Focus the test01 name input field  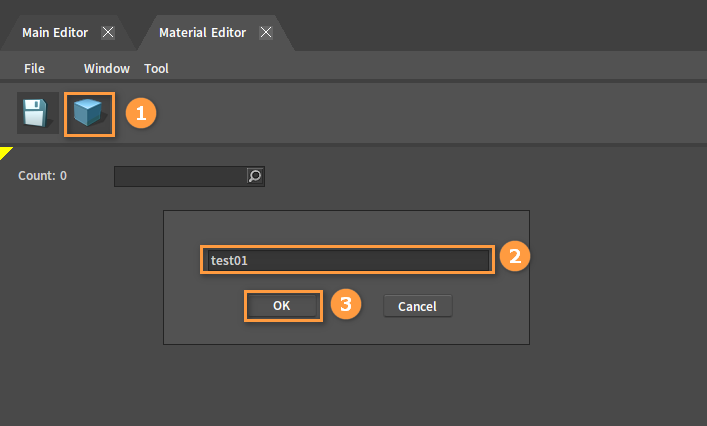pyautogui.click(x=348, y=260)
